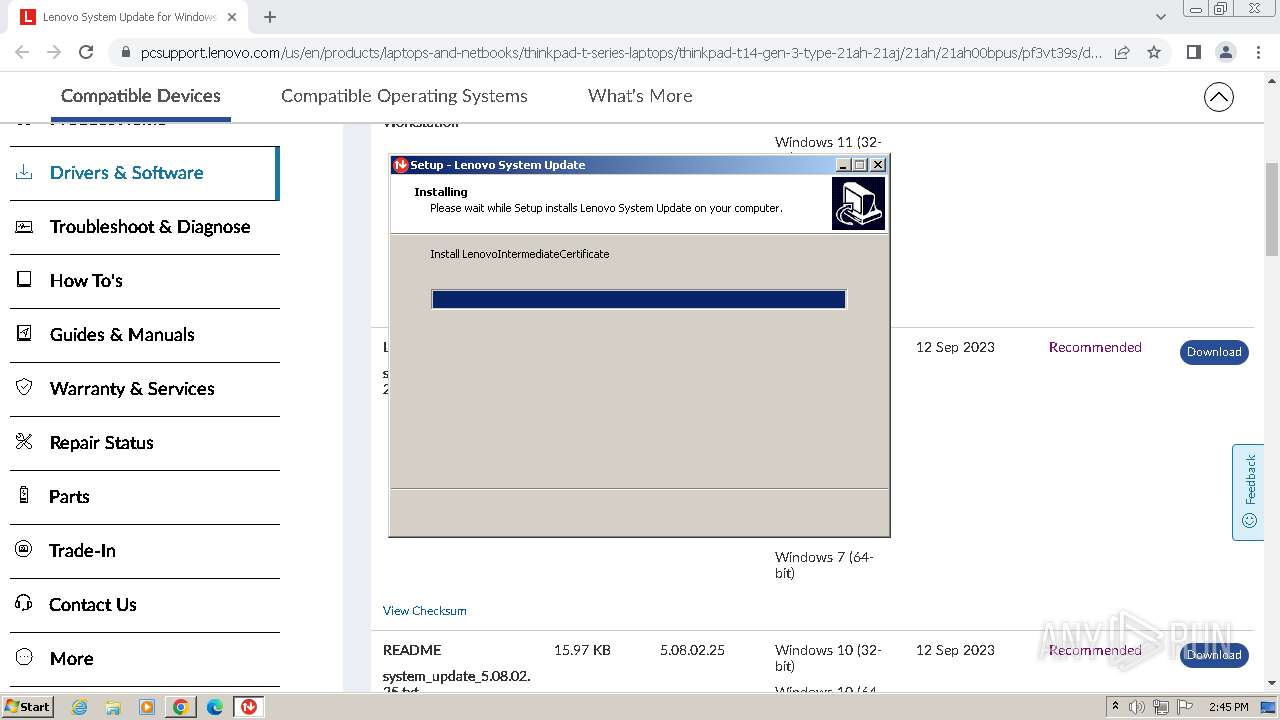Open Internet Explorer from the taskbar
Viewport: 1280px width, 720px height.
pos(80,707)
